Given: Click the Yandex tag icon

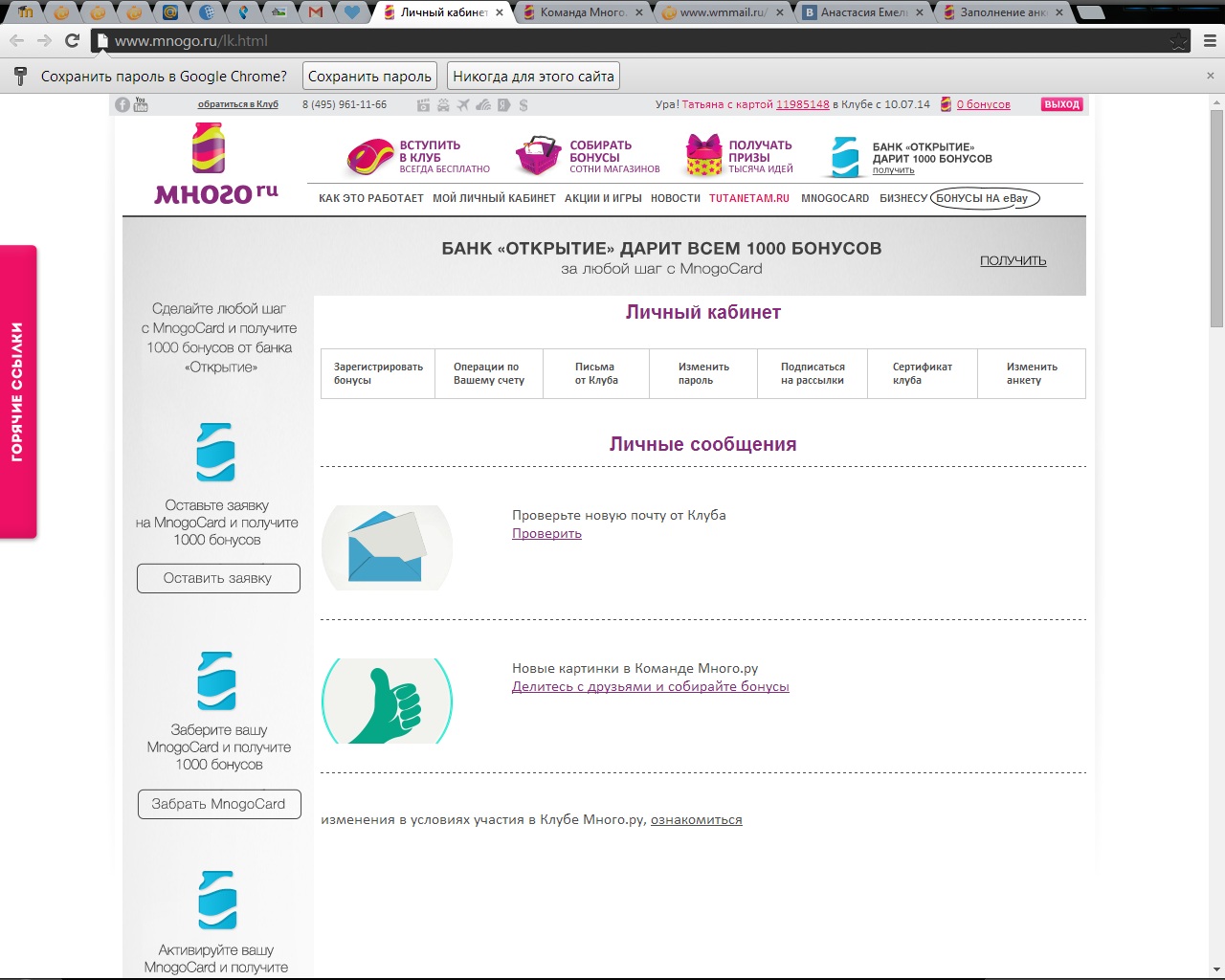Looking at the screenshot, I should [x=504, y=104].
